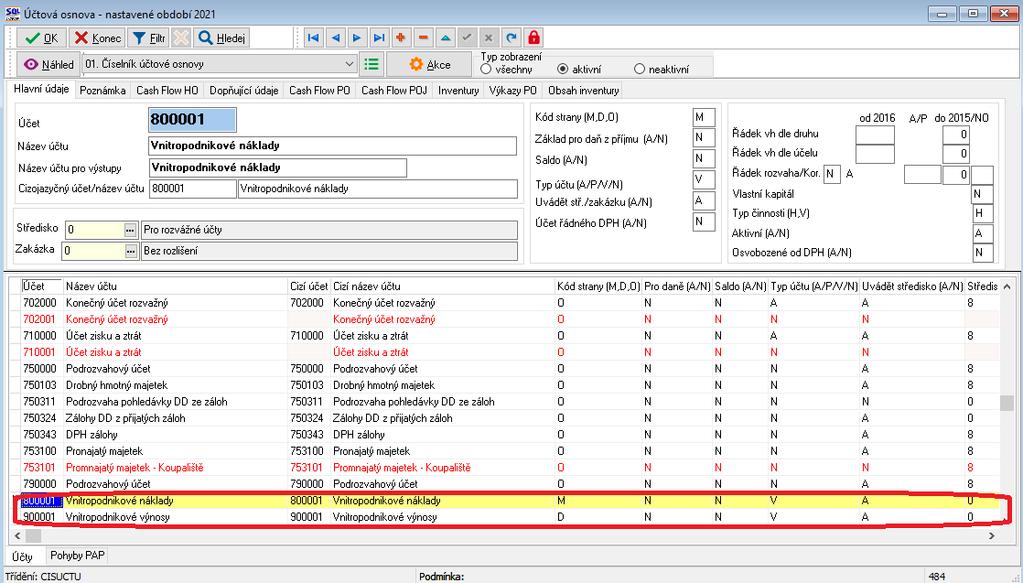Click the horizontal scrollbar left arrow

[x=16, y=536]
